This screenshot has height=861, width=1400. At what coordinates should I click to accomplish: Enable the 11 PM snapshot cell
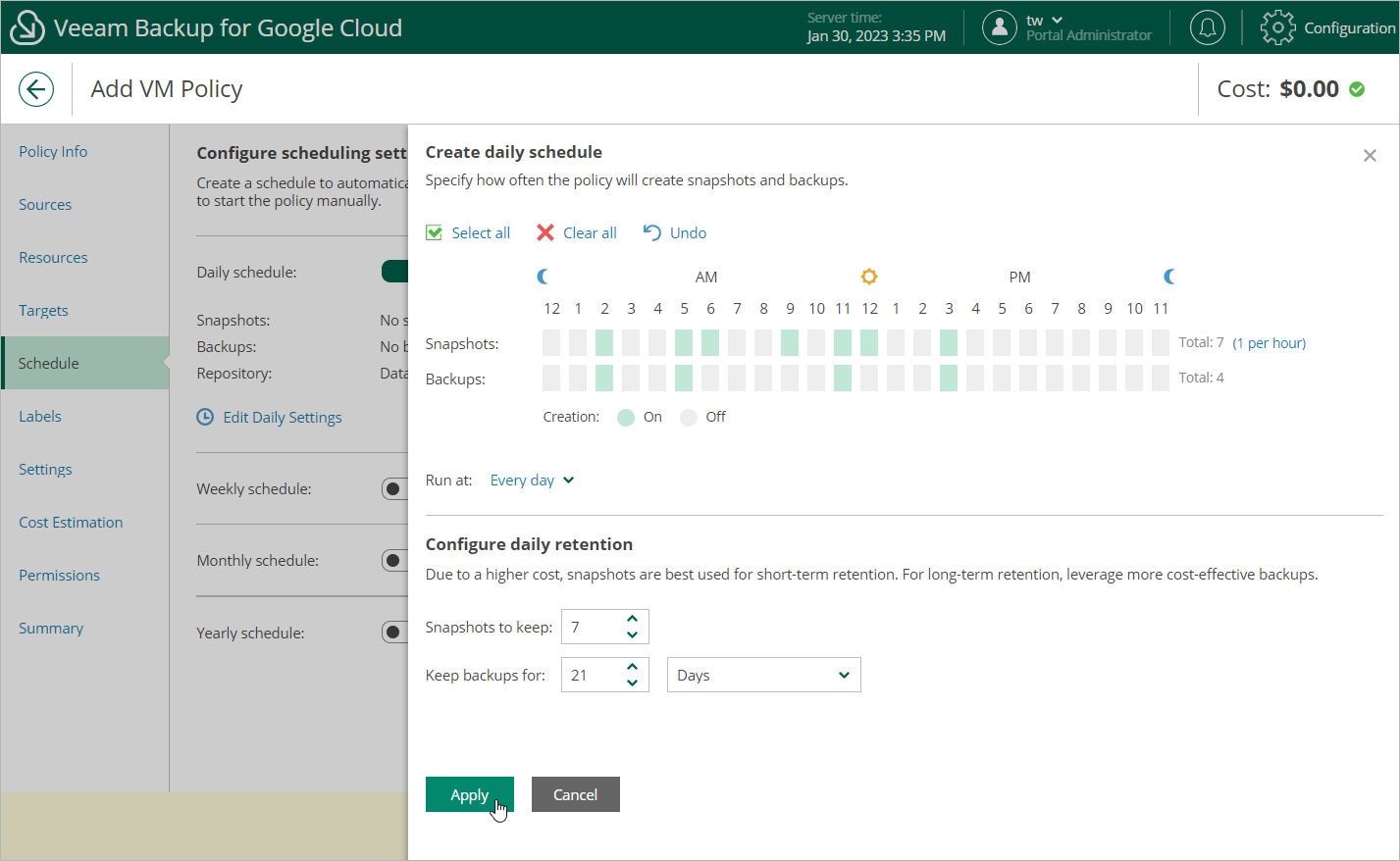(1161, 342)
